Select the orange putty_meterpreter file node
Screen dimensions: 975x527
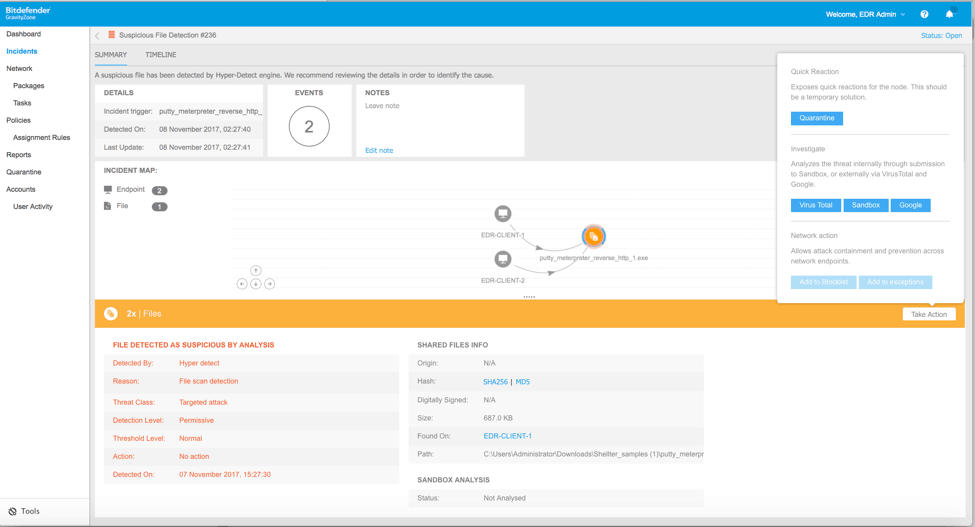(x=593, y=236)
